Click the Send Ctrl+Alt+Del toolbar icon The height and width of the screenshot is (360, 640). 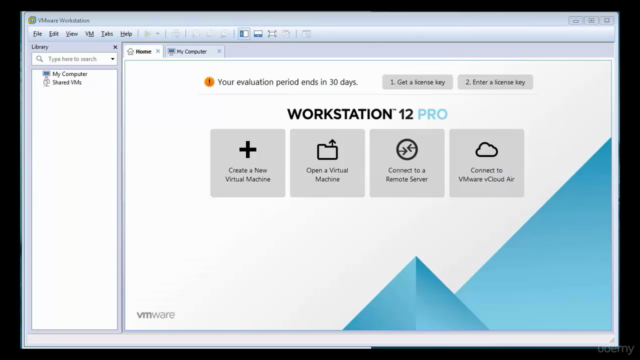[x=176, y=34]
